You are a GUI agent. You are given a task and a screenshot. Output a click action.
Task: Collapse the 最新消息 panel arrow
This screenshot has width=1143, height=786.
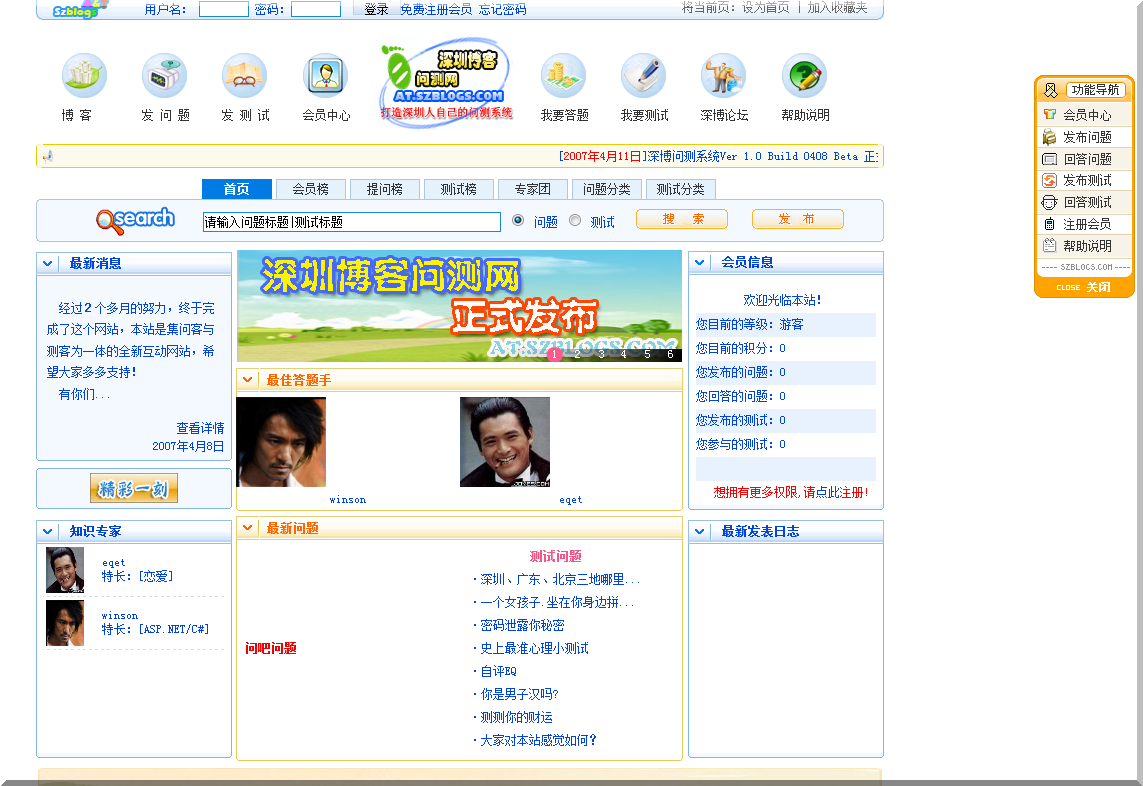[x=48, y=264]
